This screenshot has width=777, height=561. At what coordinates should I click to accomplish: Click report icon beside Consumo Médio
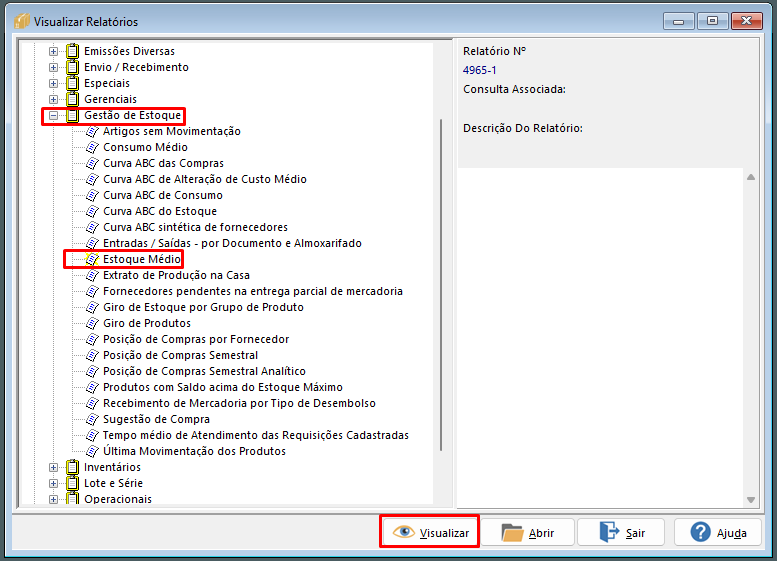click(x=92, y=147)
